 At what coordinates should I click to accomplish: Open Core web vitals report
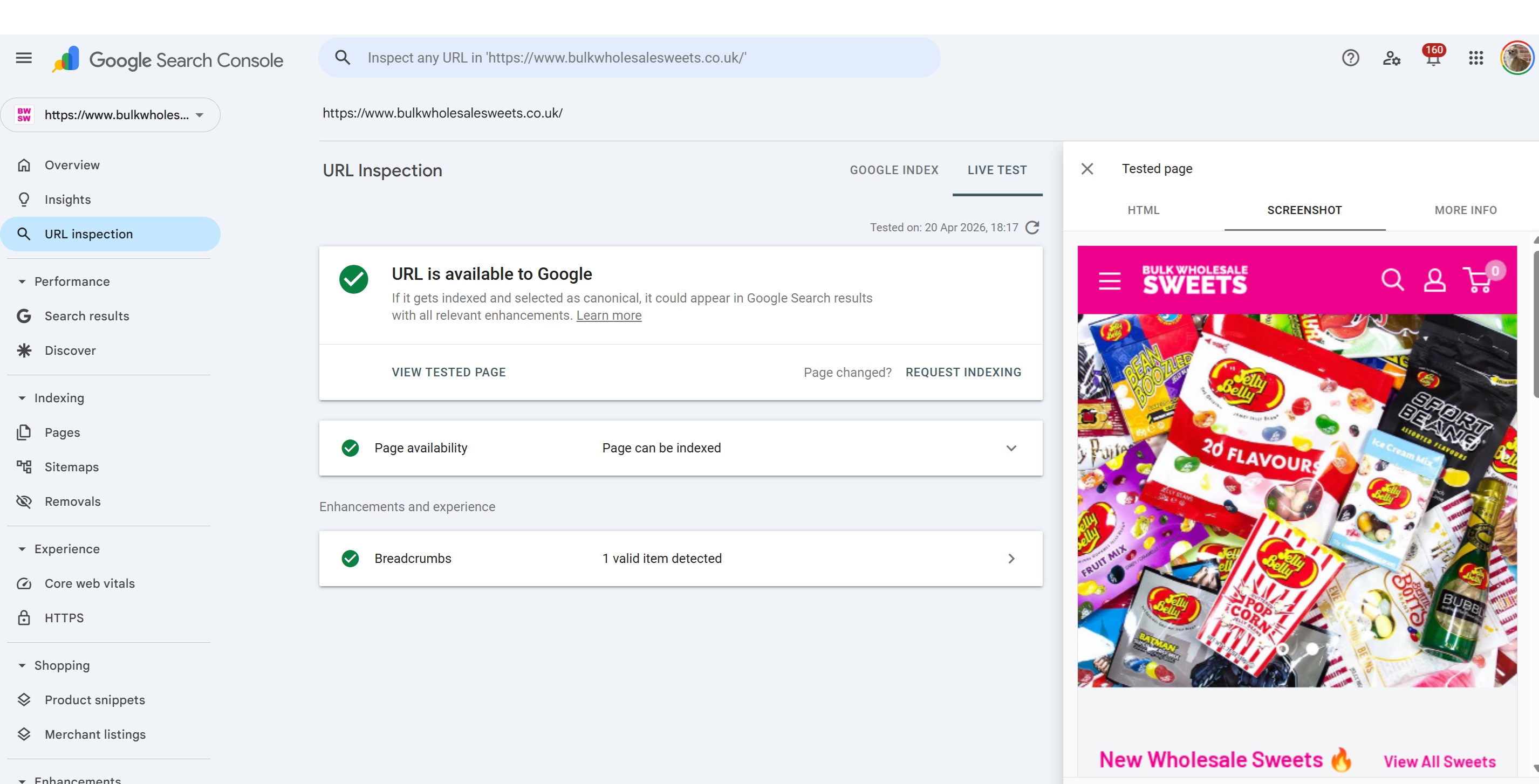click(89, 583)
